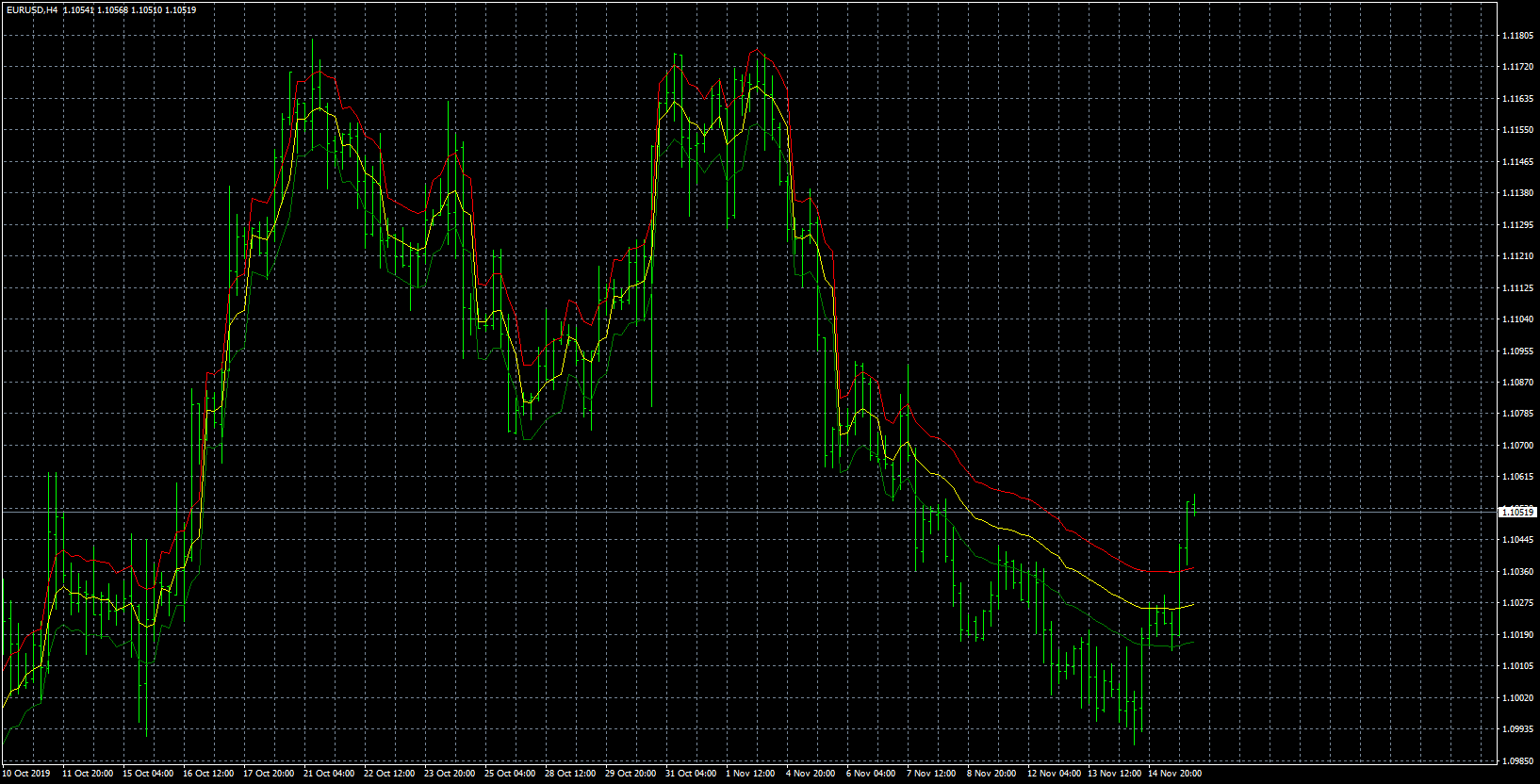Image resolution: width=1540 pixels, height=784 pixels.
Task: Click the 28 Oct 12:00 time label
Action: 570,774
